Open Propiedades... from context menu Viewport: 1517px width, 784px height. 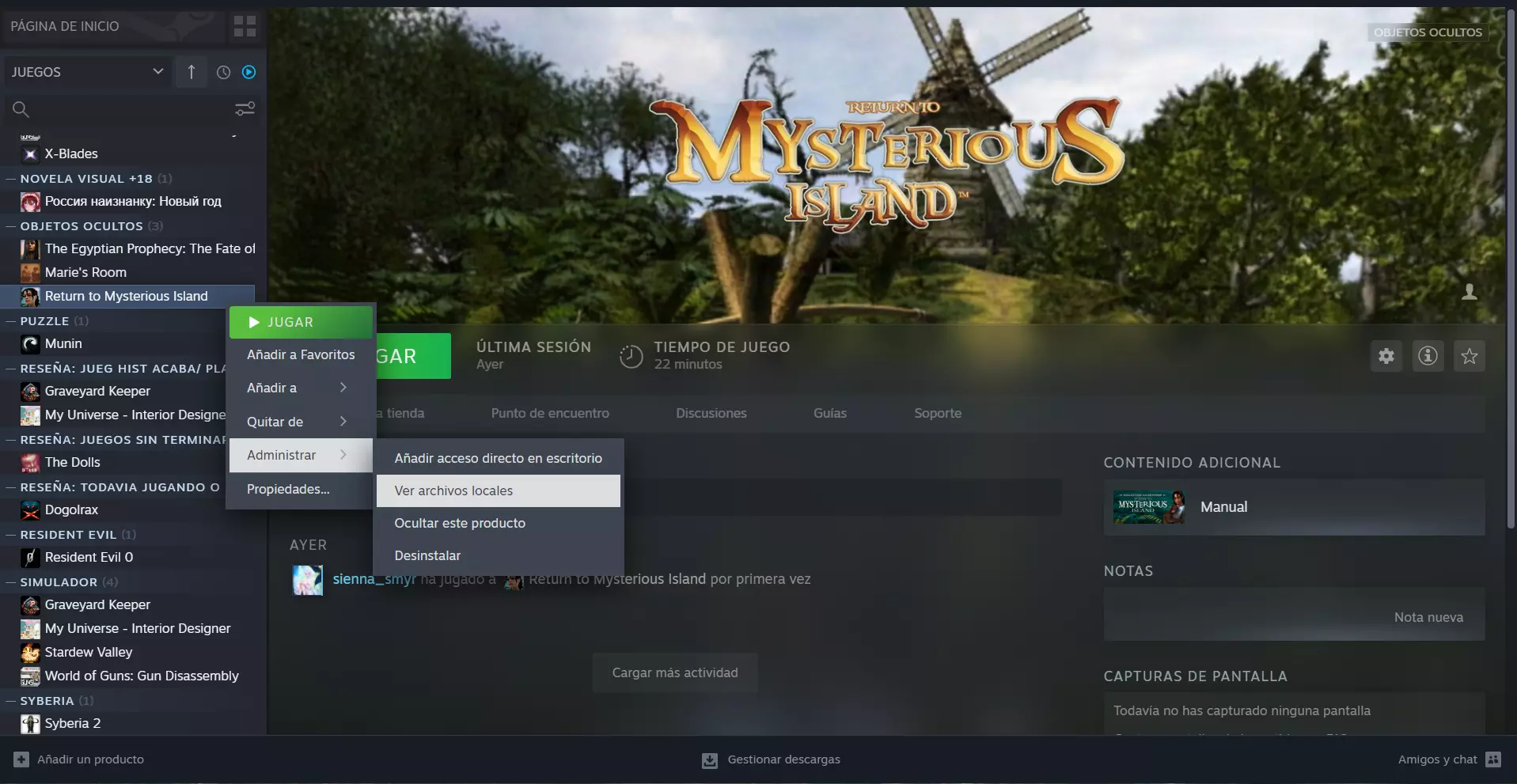(x=301, y=489)
